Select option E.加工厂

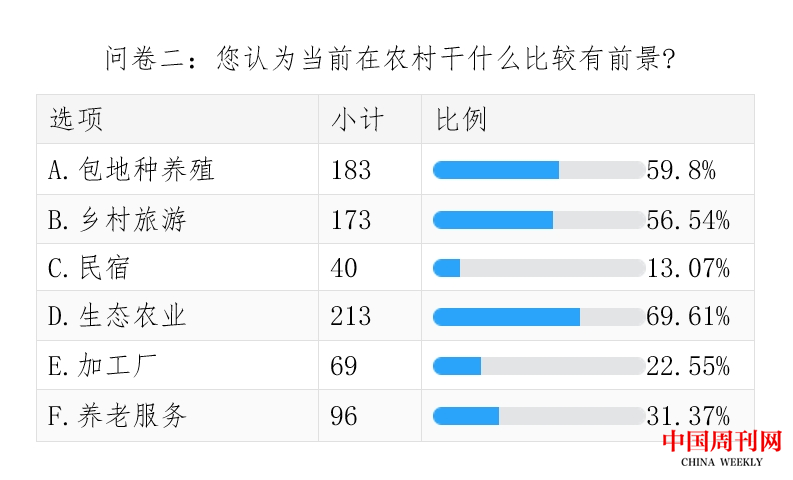tap(103, 366)
